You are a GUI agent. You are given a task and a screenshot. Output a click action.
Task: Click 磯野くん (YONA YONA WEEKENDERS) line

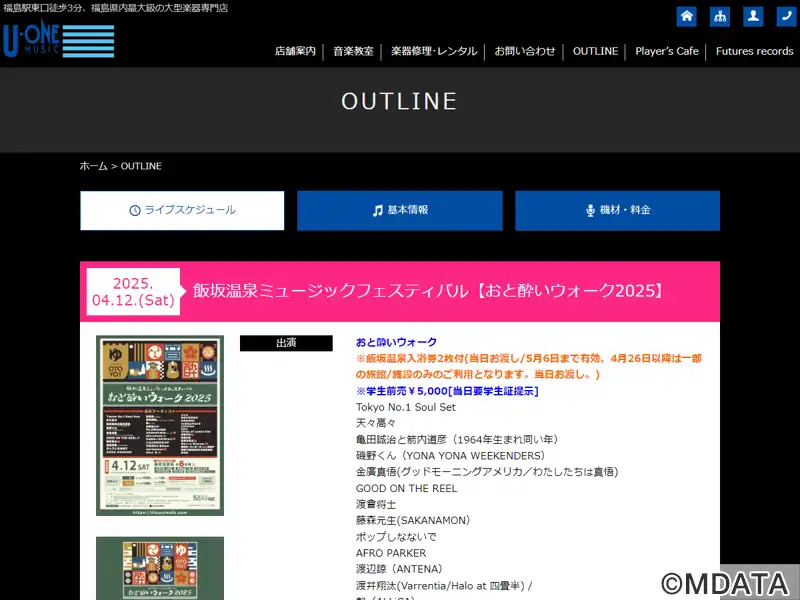(x=451, y=456)
